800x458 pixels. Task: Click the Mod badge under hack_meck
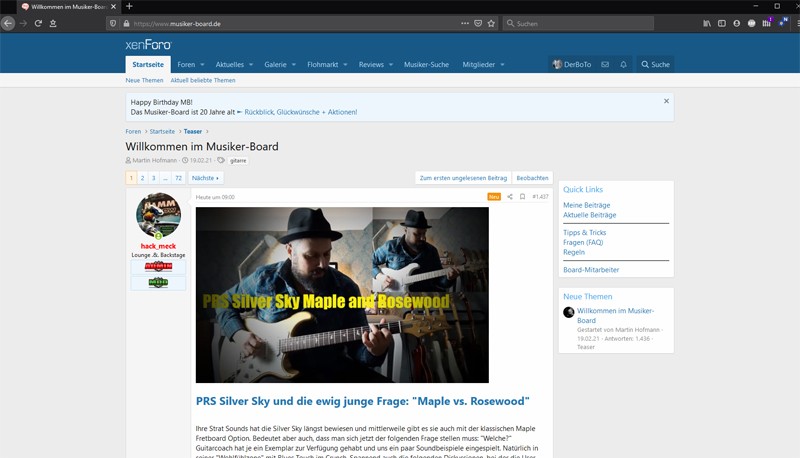(158, 283)
